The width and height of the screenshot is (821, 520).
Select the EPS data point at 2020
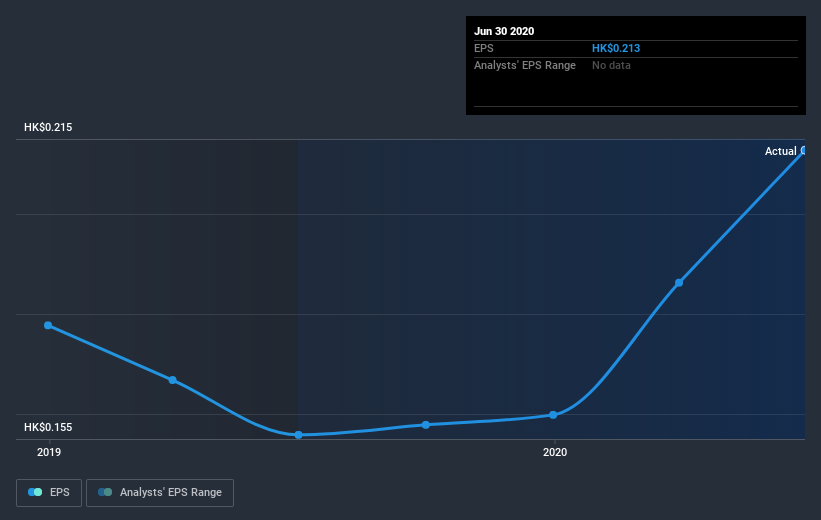(553, 415)
